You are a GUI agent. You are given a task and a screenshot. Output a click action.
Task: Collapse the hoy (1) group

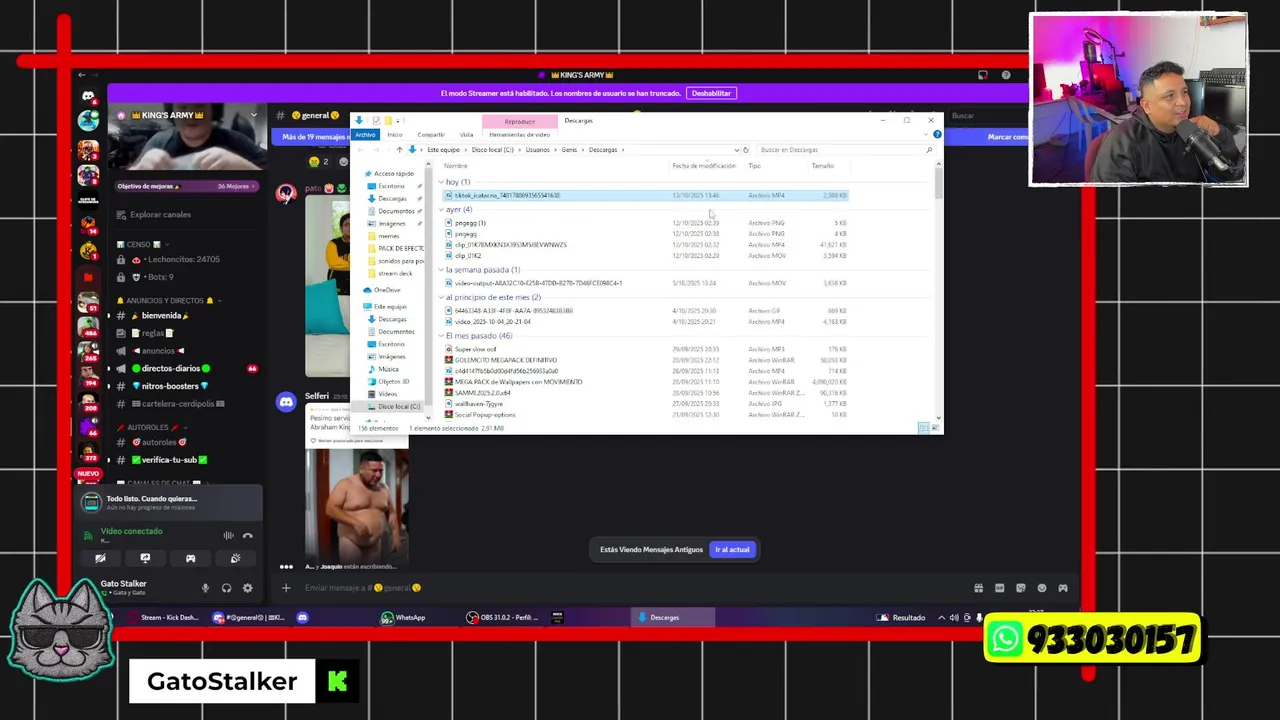pos(441,182)
